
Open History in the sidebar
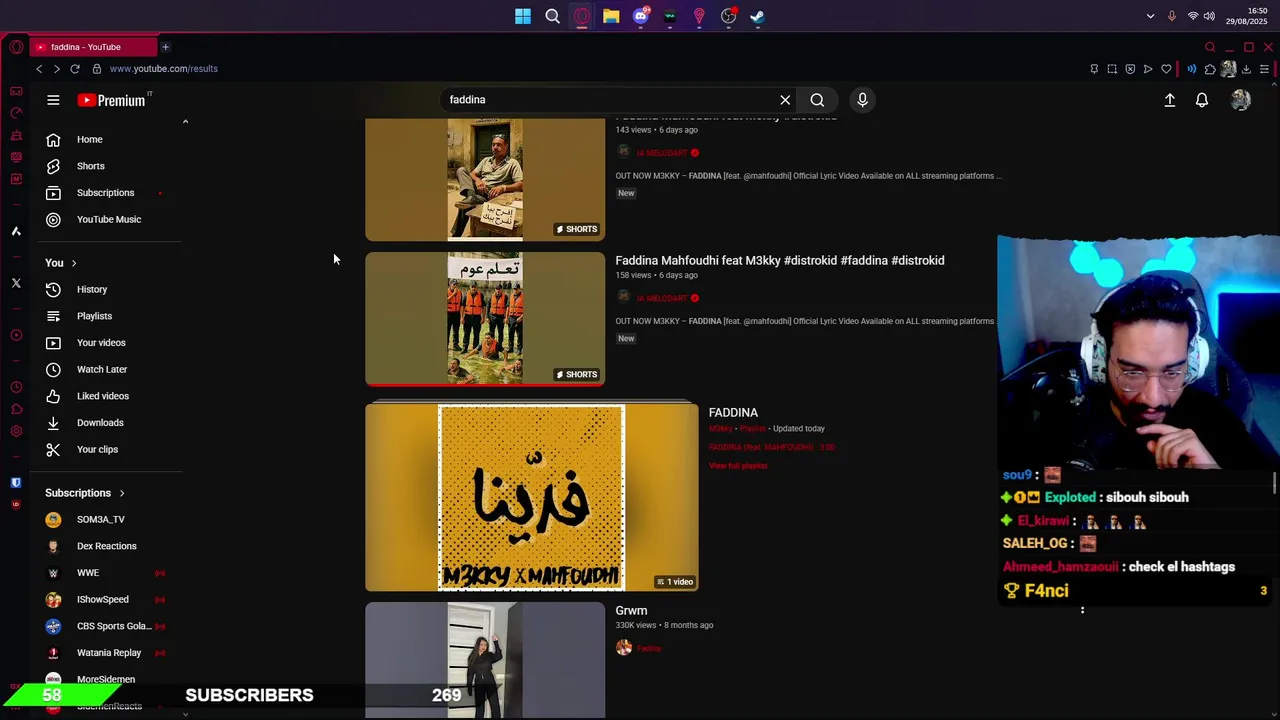pos(110,289)
